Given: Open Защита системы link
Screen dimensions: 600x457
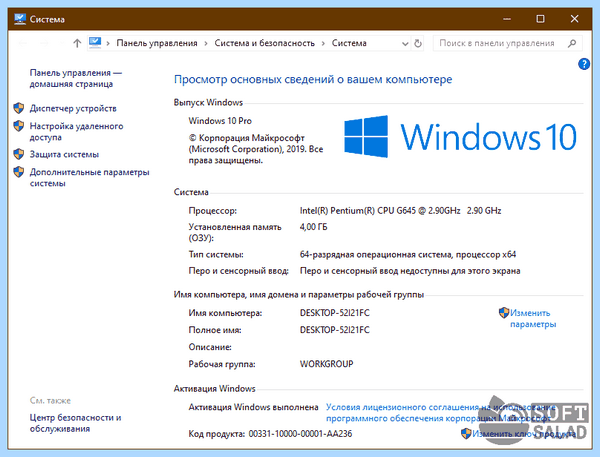Looking at the screenshot, I should (64, 154).
